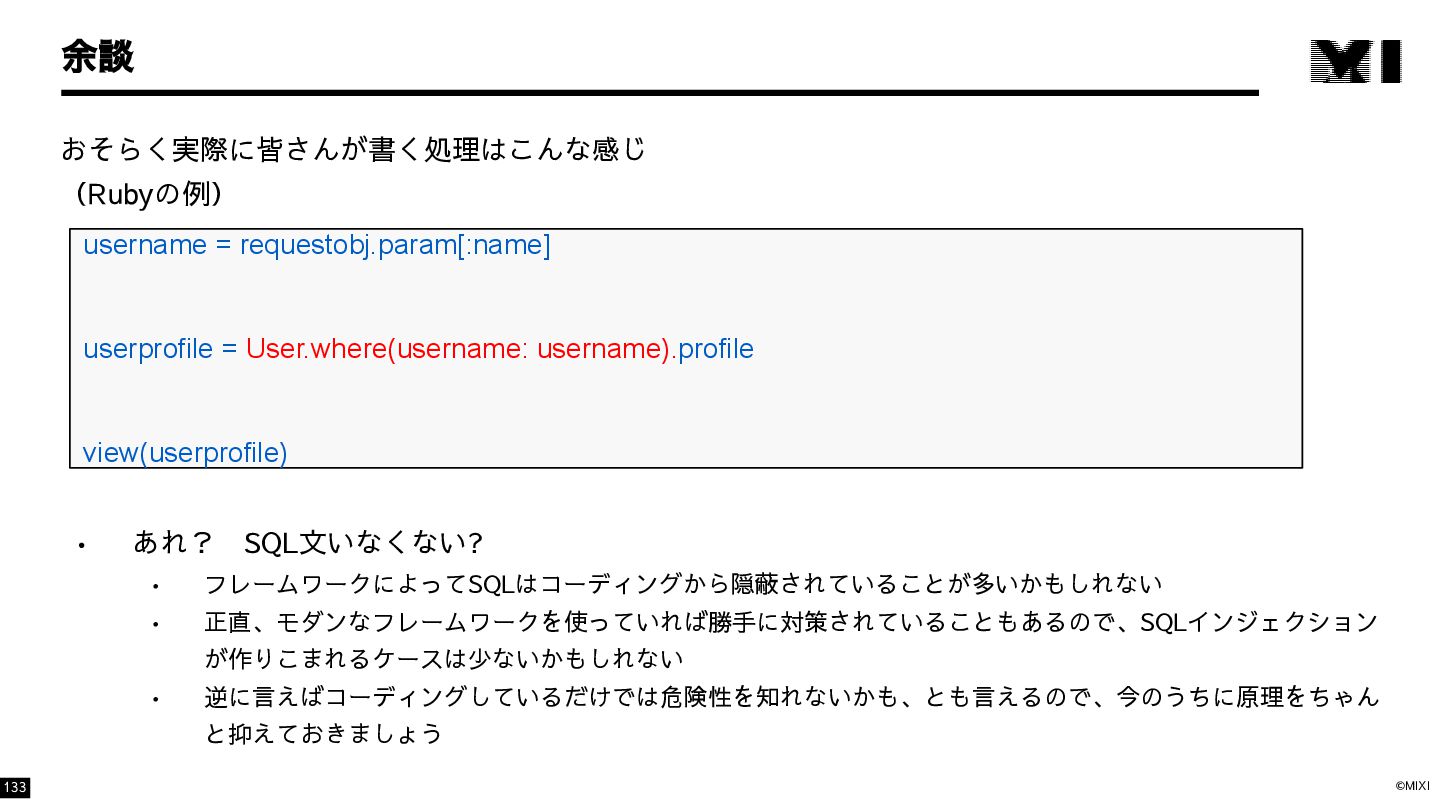Viewport: 1440px width, 810px height.
Task: Click the red User.where(username: username) code
Action: [458, 349]
